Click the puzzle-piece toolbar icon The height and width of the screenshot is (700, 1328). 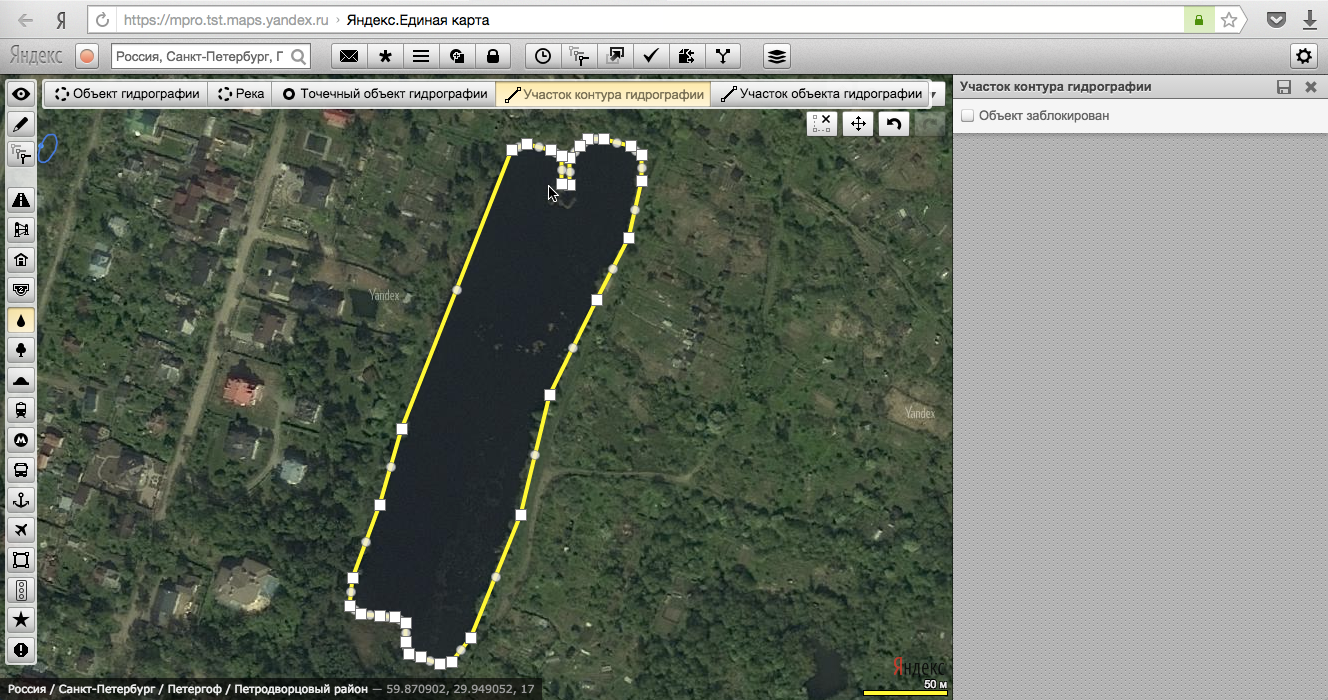point(687,56)
